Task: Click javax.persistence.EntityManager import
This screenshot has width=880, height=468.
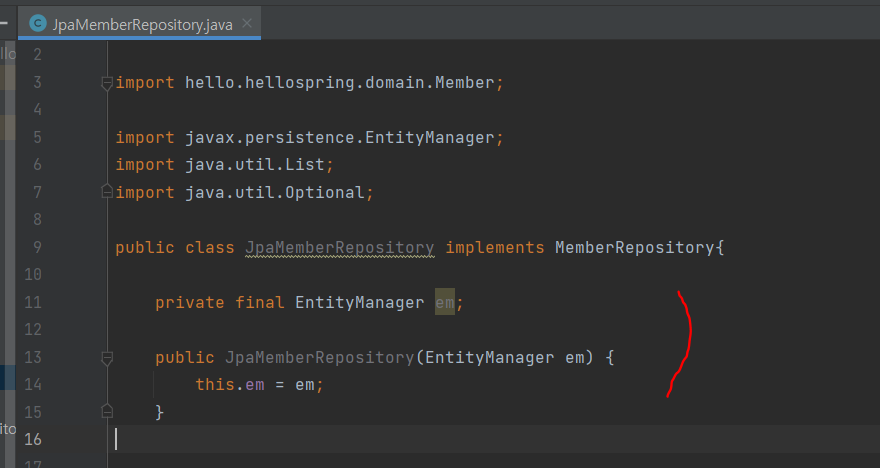Action: [x=340, y=137]
